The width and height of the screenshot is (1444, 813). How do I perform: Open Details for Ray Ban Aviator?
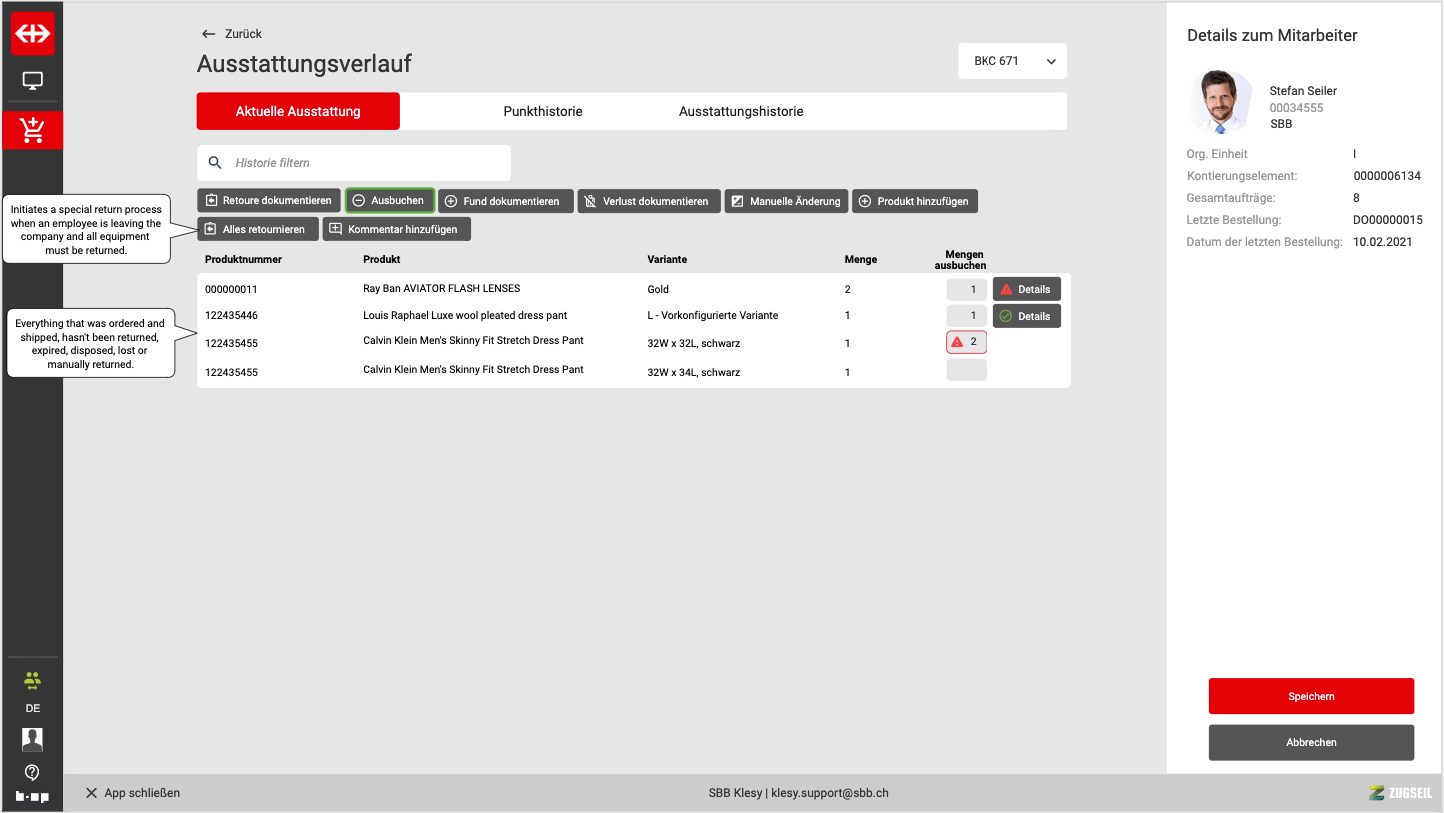(1026, 290)
